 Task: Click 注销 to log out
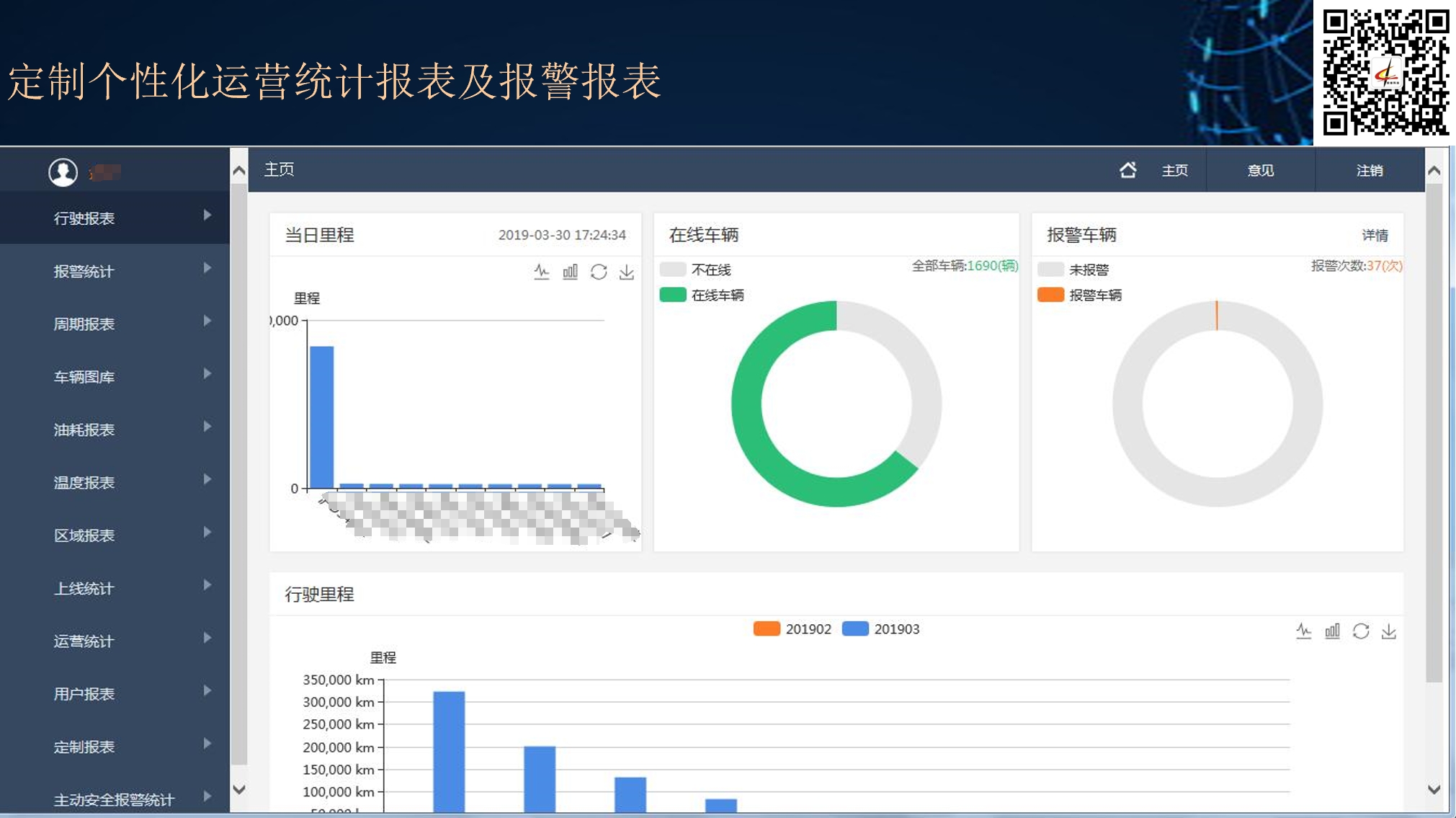point(1369,171)
